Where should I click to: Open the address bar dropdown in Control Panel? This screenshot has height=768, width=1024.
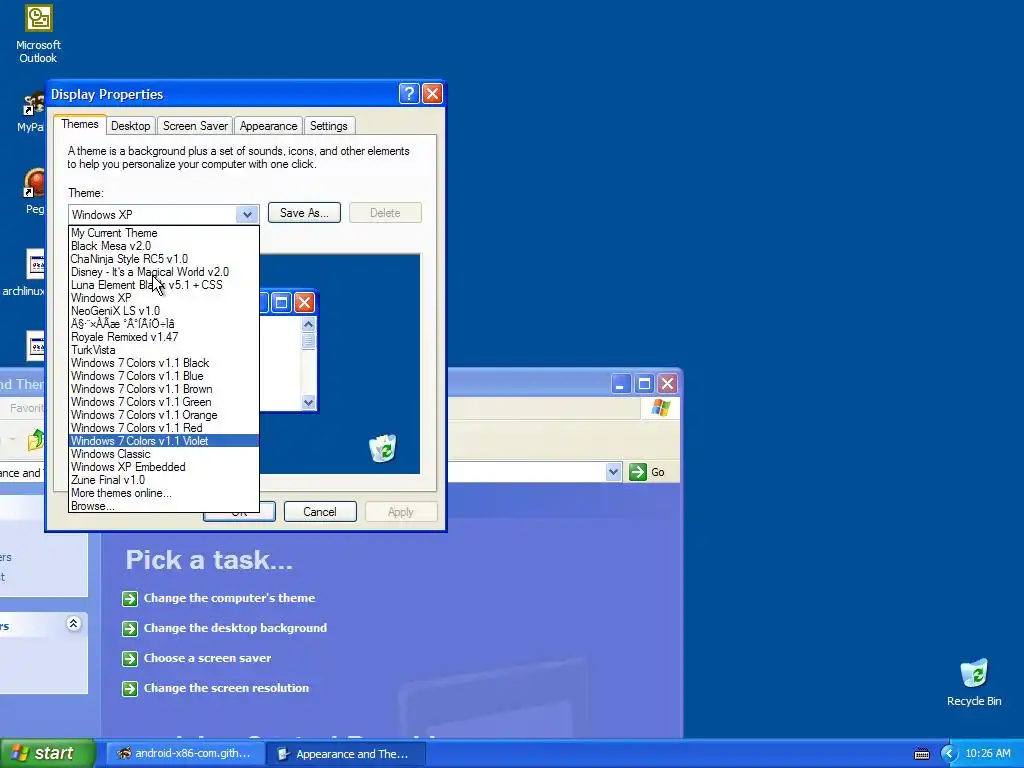click(x=613, y=472)
